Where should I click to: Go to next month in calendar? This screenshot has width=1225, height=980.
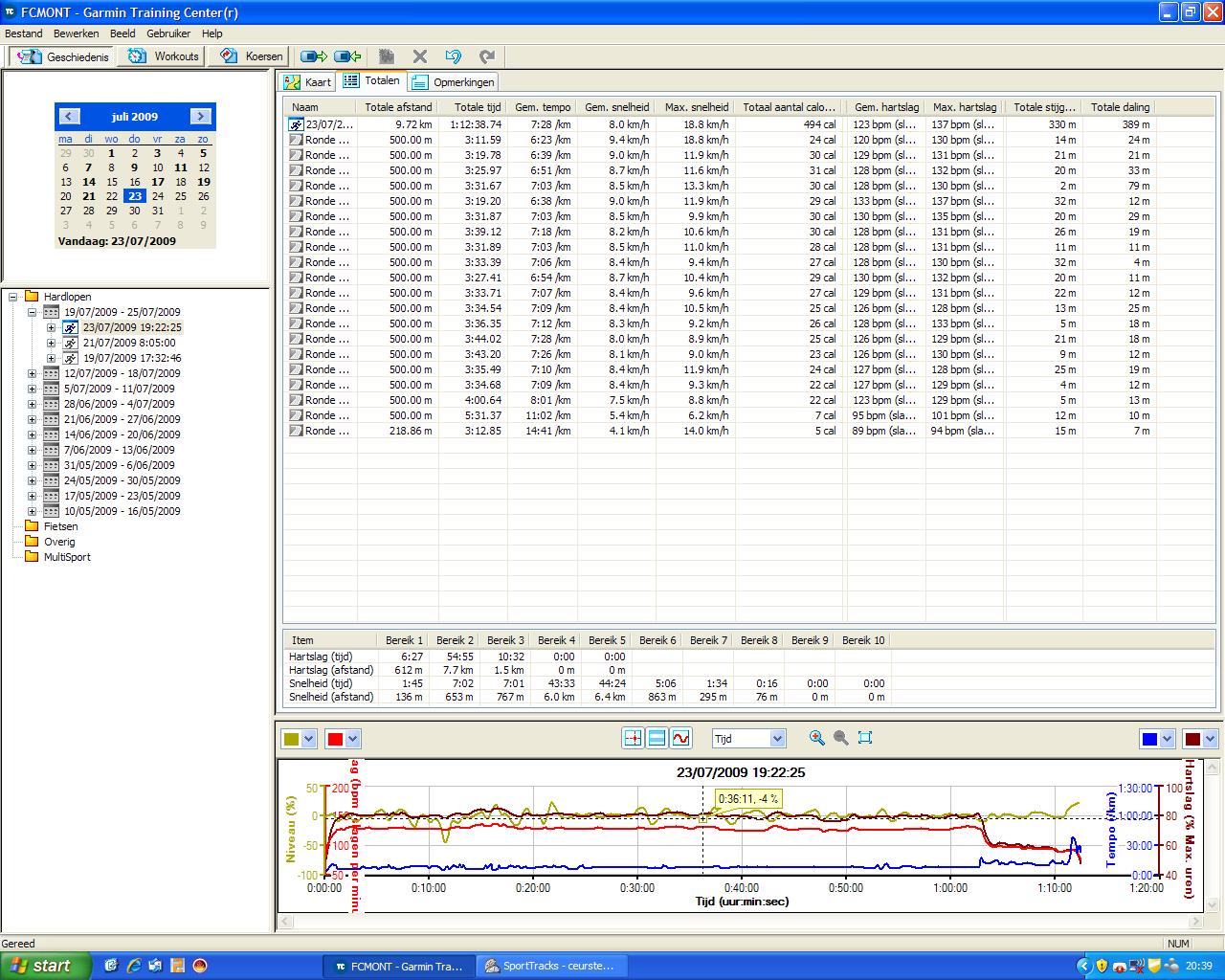click(x=200, y=116)
